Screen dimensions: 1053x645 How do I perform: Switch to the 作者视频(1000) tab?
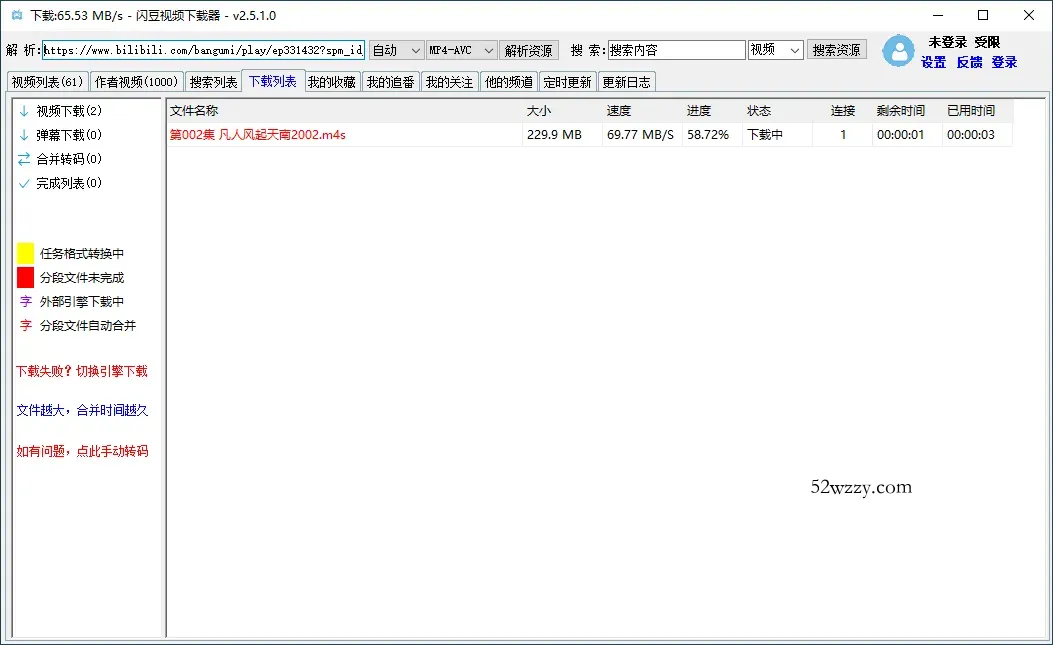click(136, 82)
